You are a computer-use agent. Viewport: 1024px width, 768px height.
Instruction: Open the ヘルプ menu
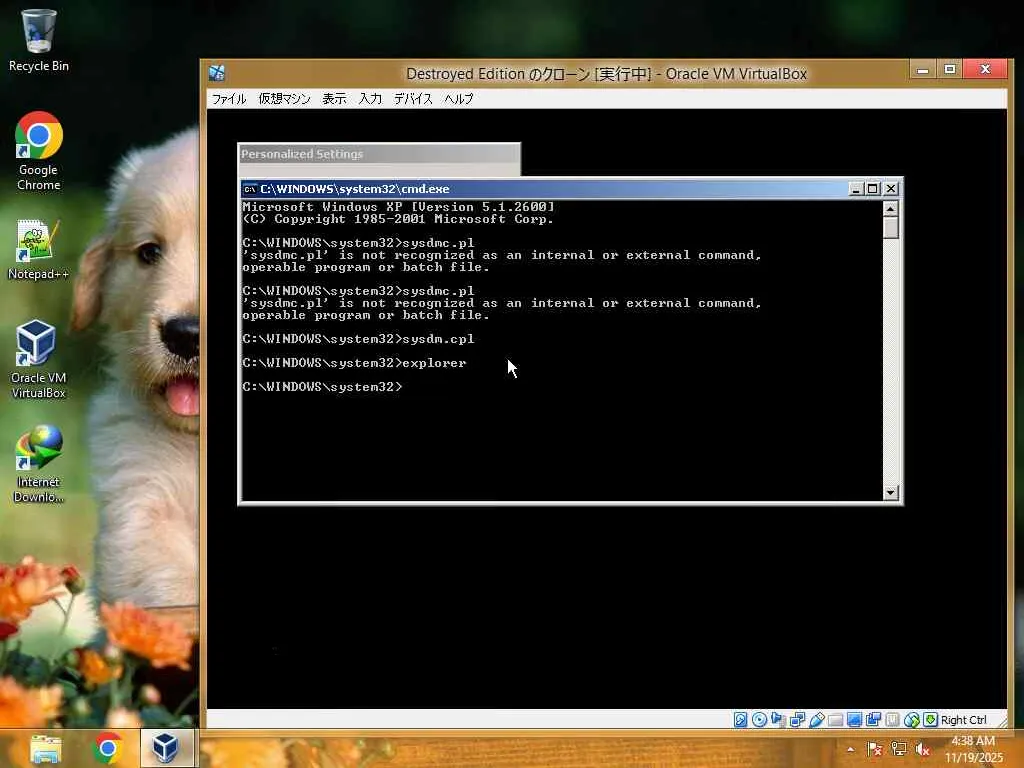[x=458, y=99]
